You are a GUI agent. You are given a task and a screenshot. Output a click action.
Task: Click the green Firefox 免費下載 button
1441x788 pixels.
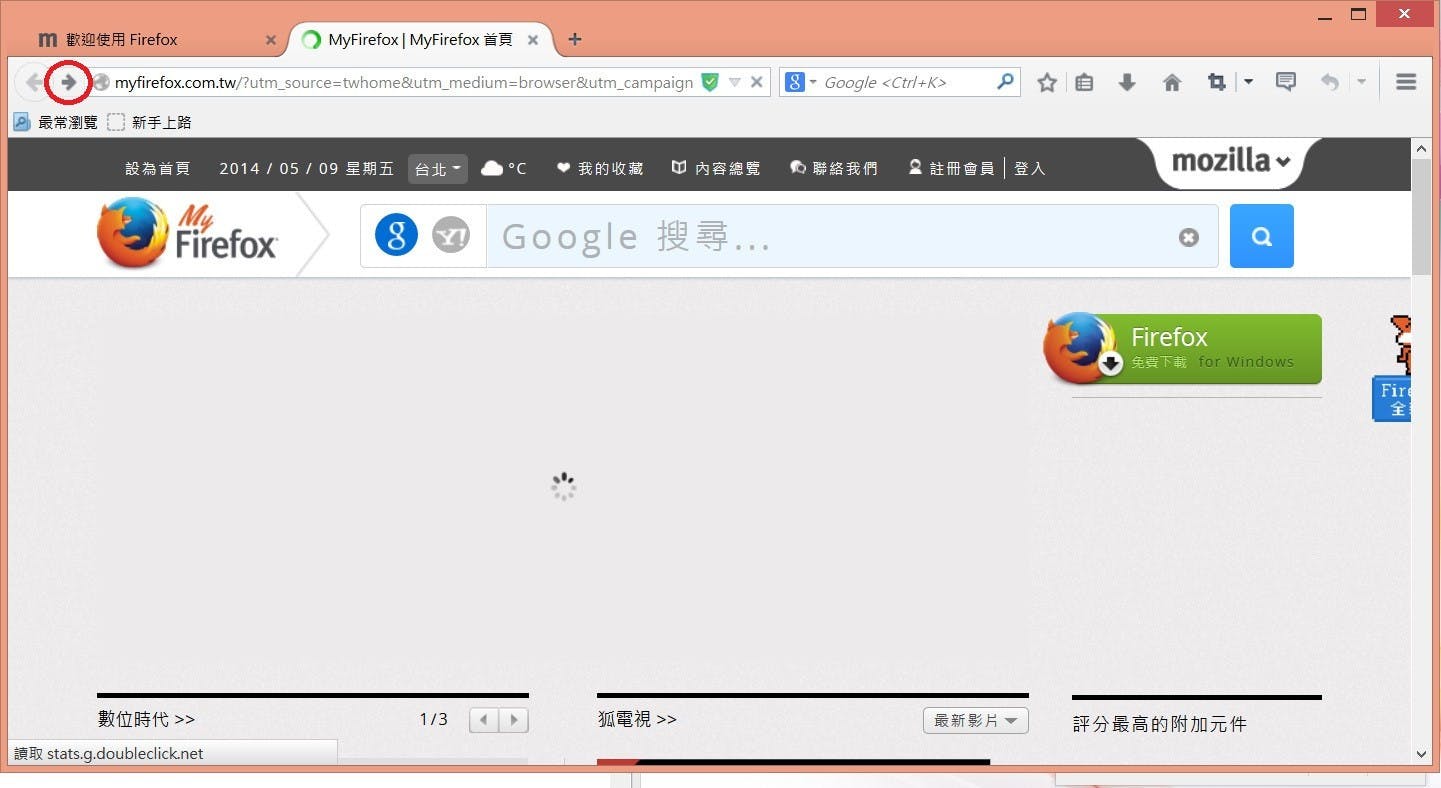1183,348
